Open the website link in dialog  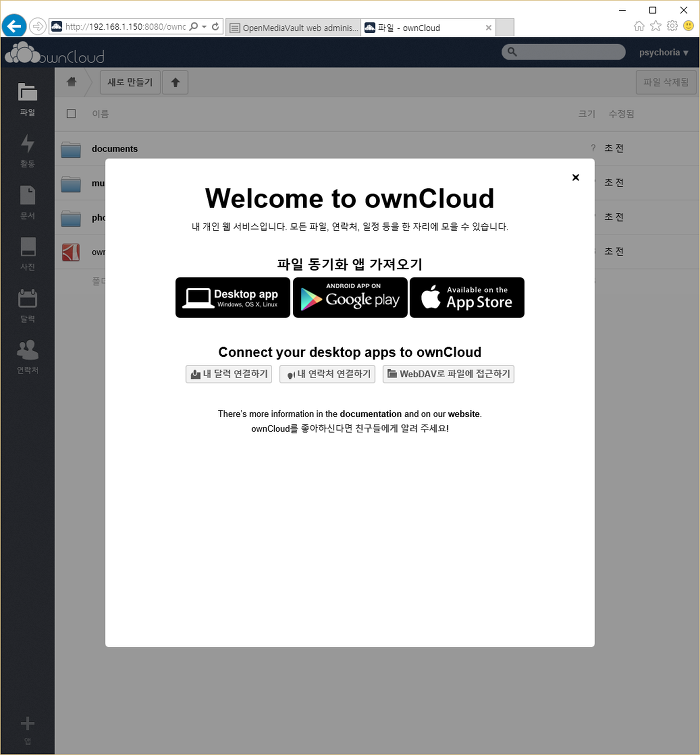pyautogui.click(x=464, y=414)
